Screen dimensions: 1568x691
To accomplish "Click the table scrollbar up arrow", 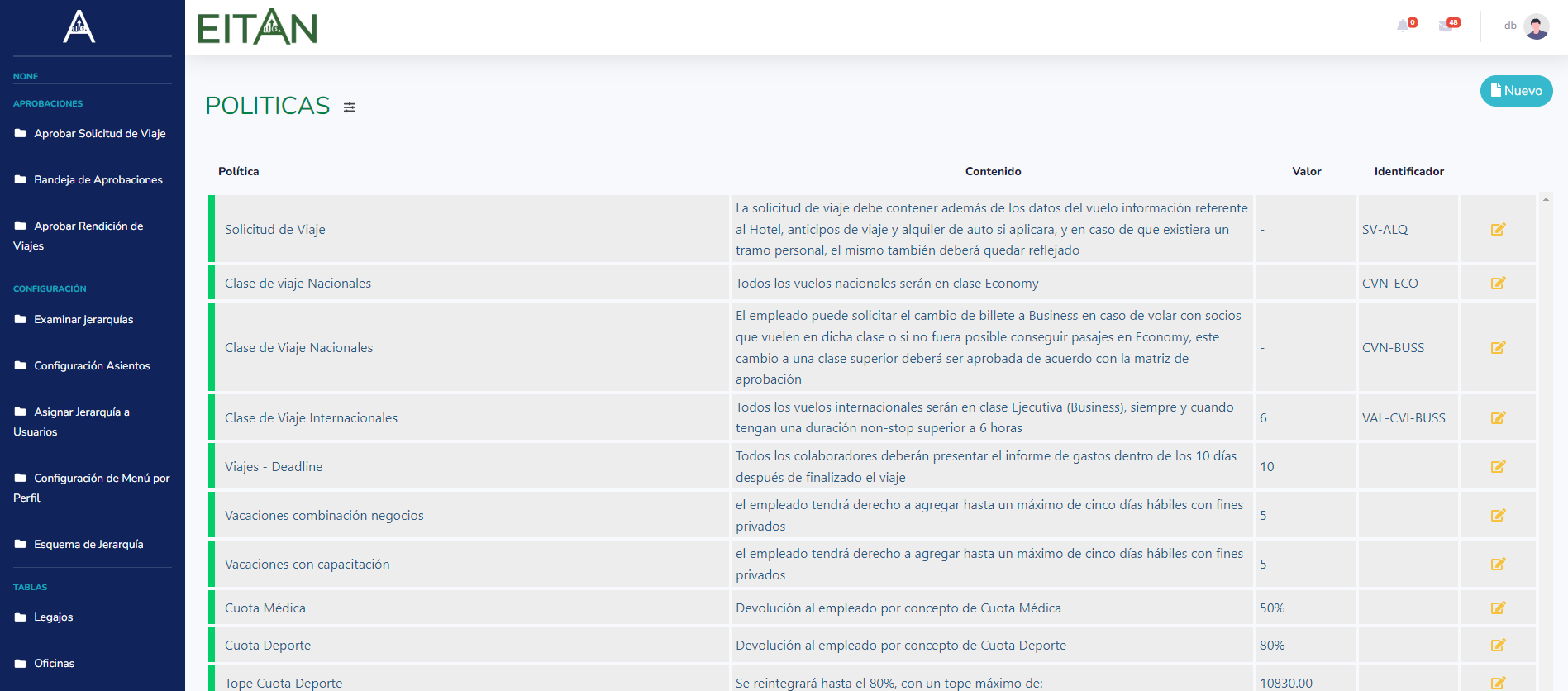I will [1546, 199].
